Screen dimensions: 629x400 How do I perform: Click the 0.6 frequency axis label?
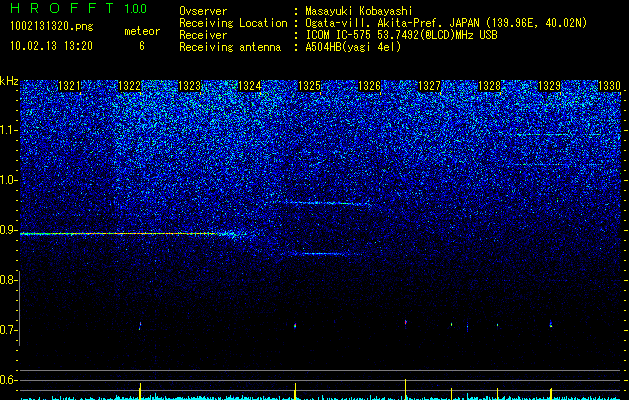coord(7,380)
